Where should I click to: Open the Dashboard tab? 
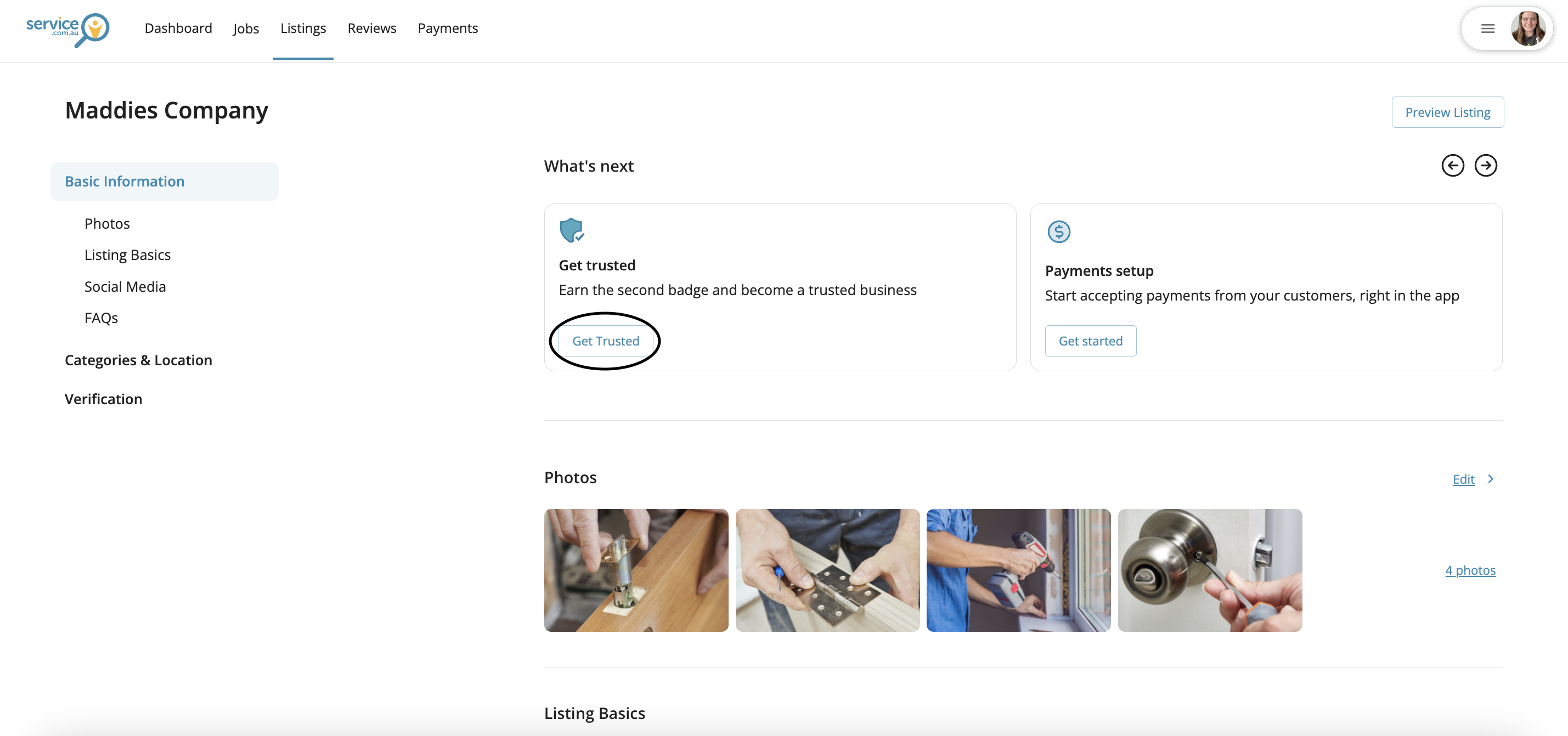click(178, 28)
